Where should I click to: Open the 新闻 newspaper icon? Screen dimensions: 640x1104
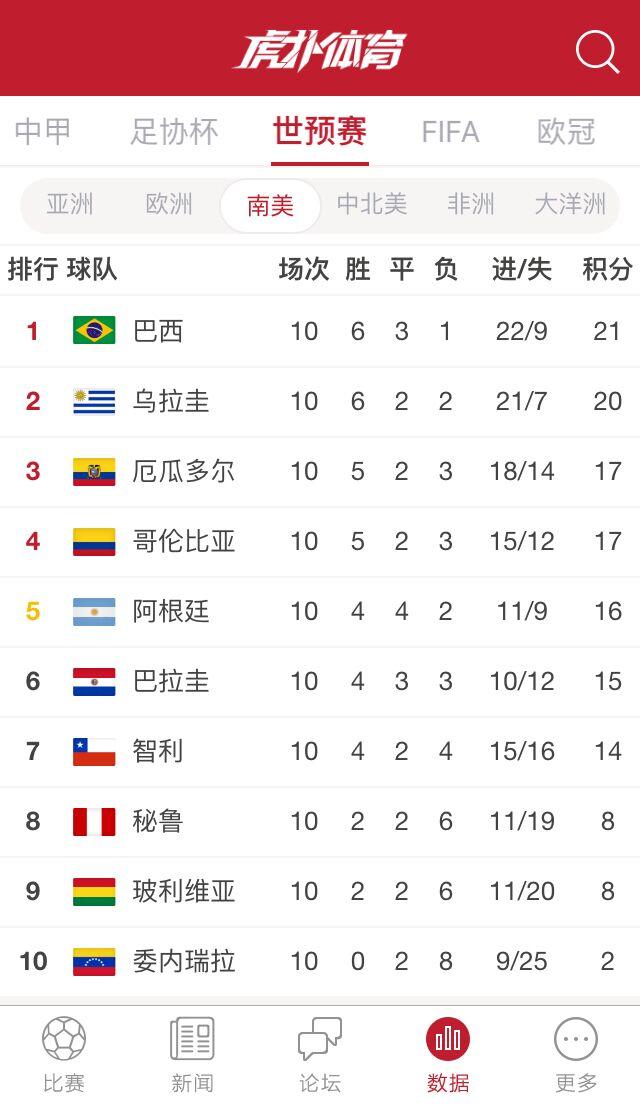(x=192, y=1039)
